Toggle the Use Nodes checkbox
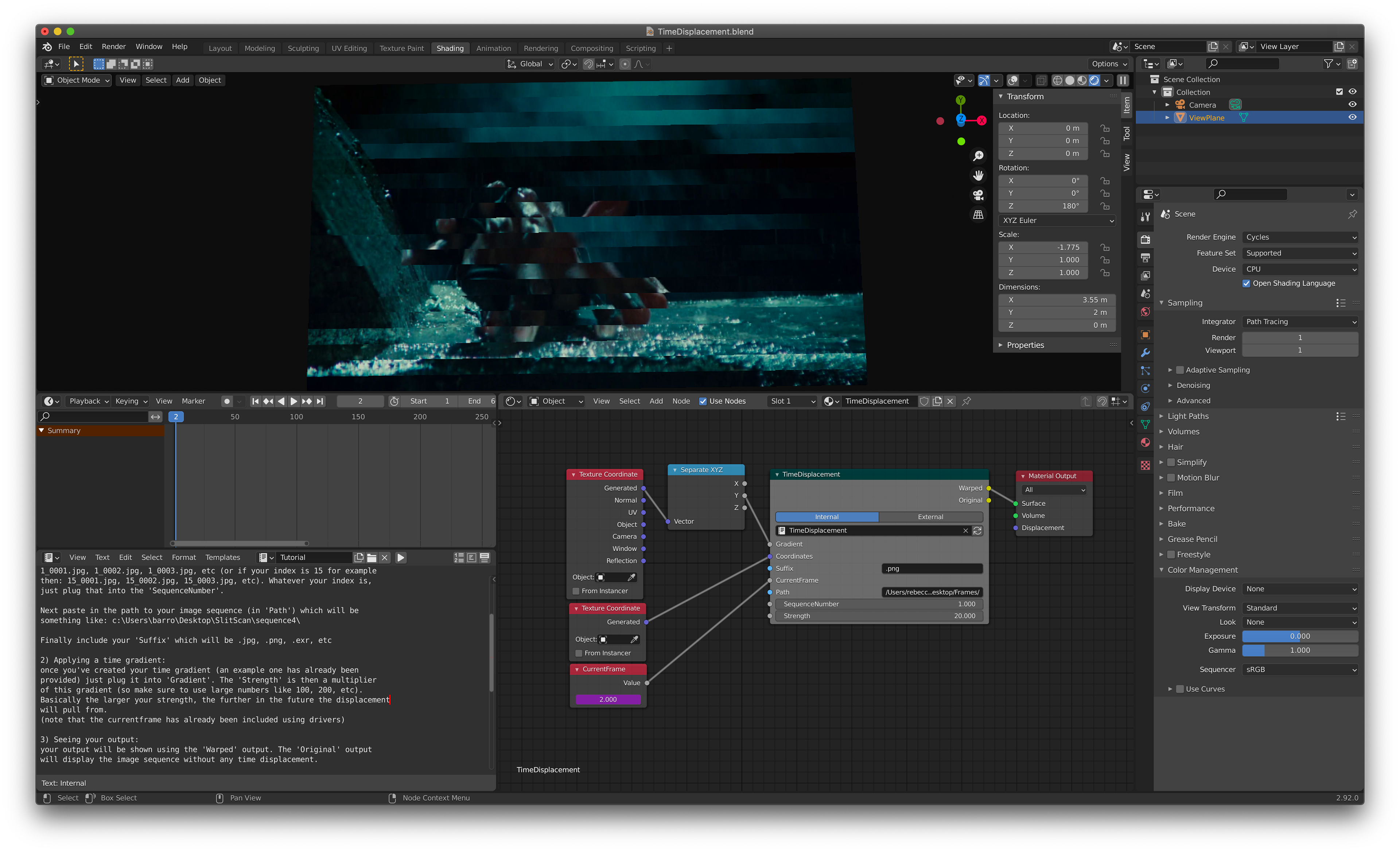Screen dimensions: 1400x852 click(703, 401)
